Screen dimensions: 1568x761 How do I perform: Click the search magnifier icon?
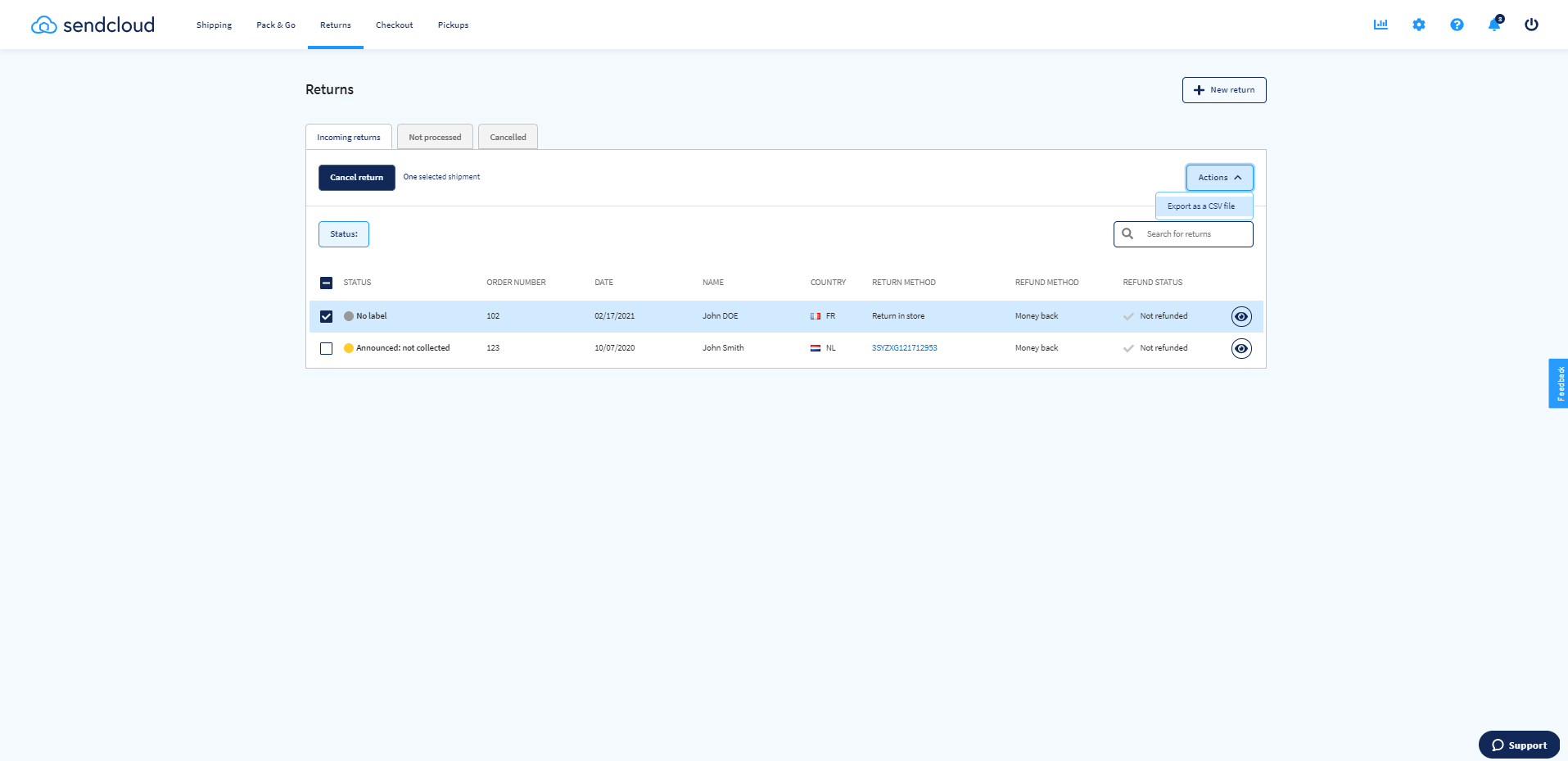(x=1127, y=233)
